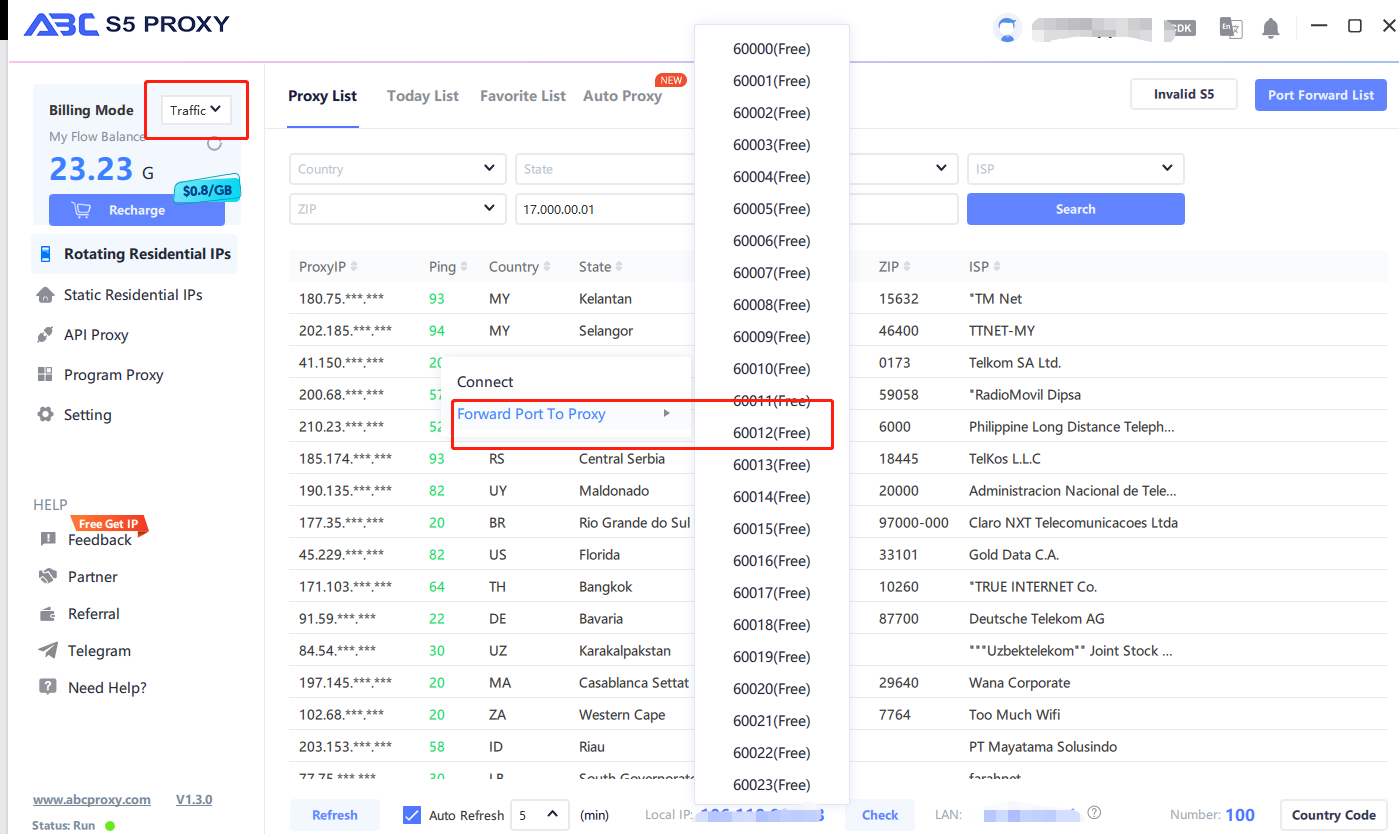Click the Casablanca Settat state cell
The height and width of the screenshot is (834, 1399).
pyautogui.click(x=634, y=683)
